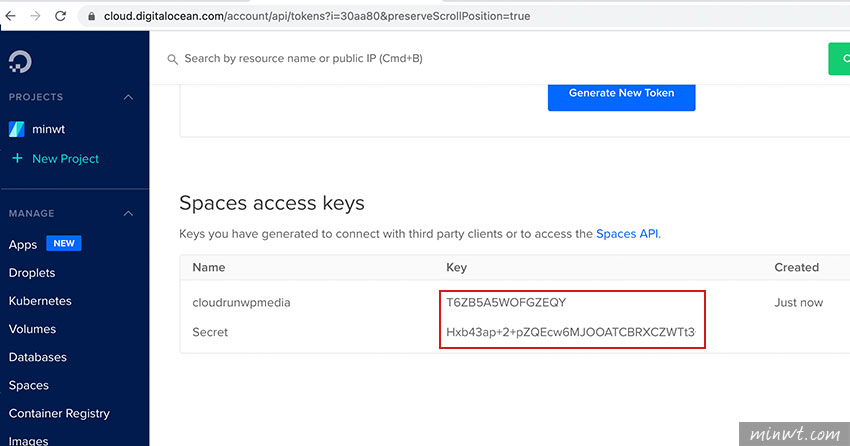Image resolution: width=850 pixels, height=446 pixels.
Task: Go to Kubernetes section
Action: tap(40, 301)
